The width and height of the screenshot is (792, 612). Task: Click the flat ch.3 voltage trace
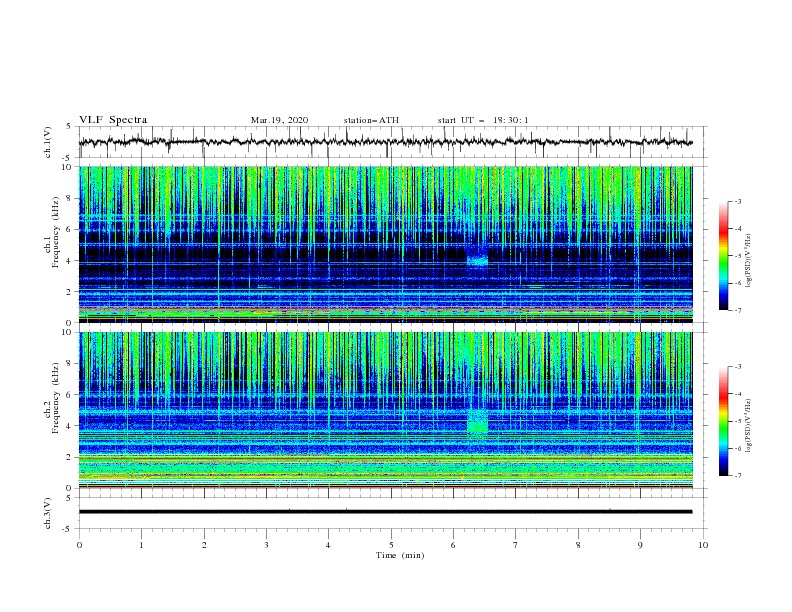385,512
